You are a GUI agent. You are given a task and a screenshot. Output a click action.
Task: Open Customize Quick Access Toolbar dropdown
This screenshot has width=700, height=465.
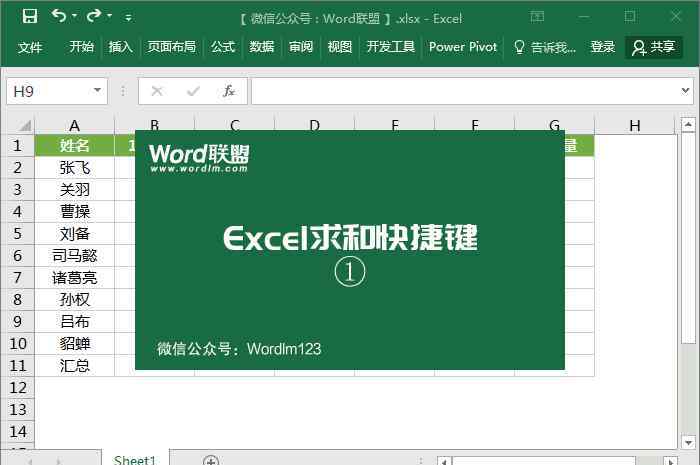129,18
